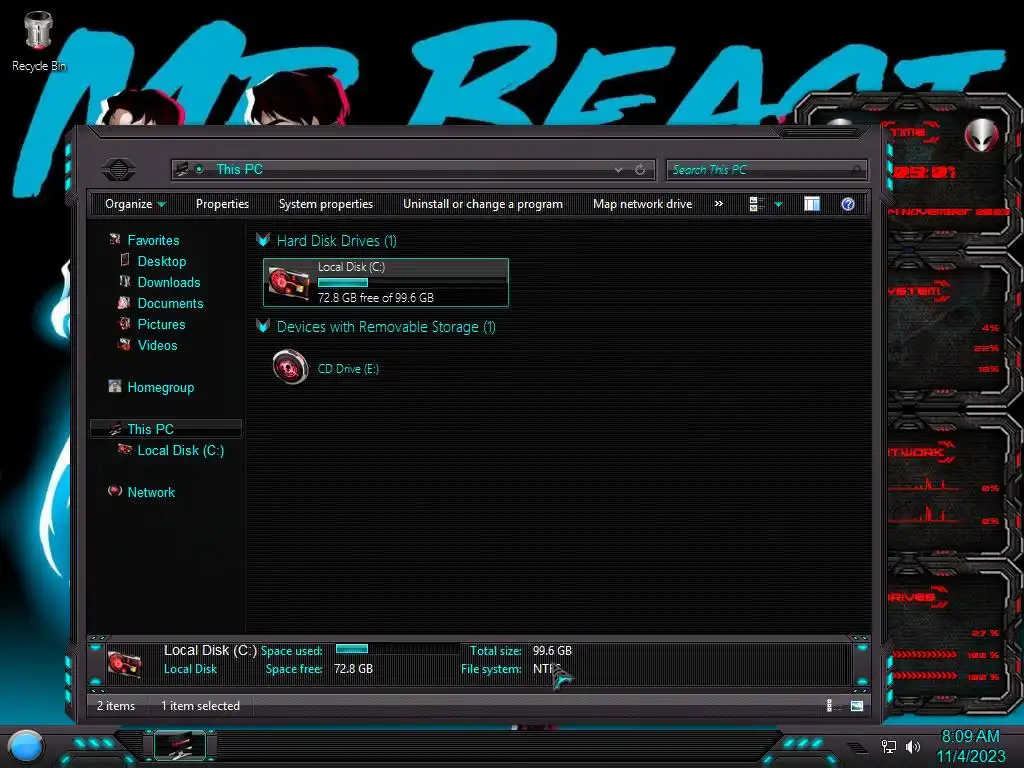The height and width of the screenshot is (768, 1024).
Task: Click the Downloads folder icon in the sidebar
Action: click(125, 281)
